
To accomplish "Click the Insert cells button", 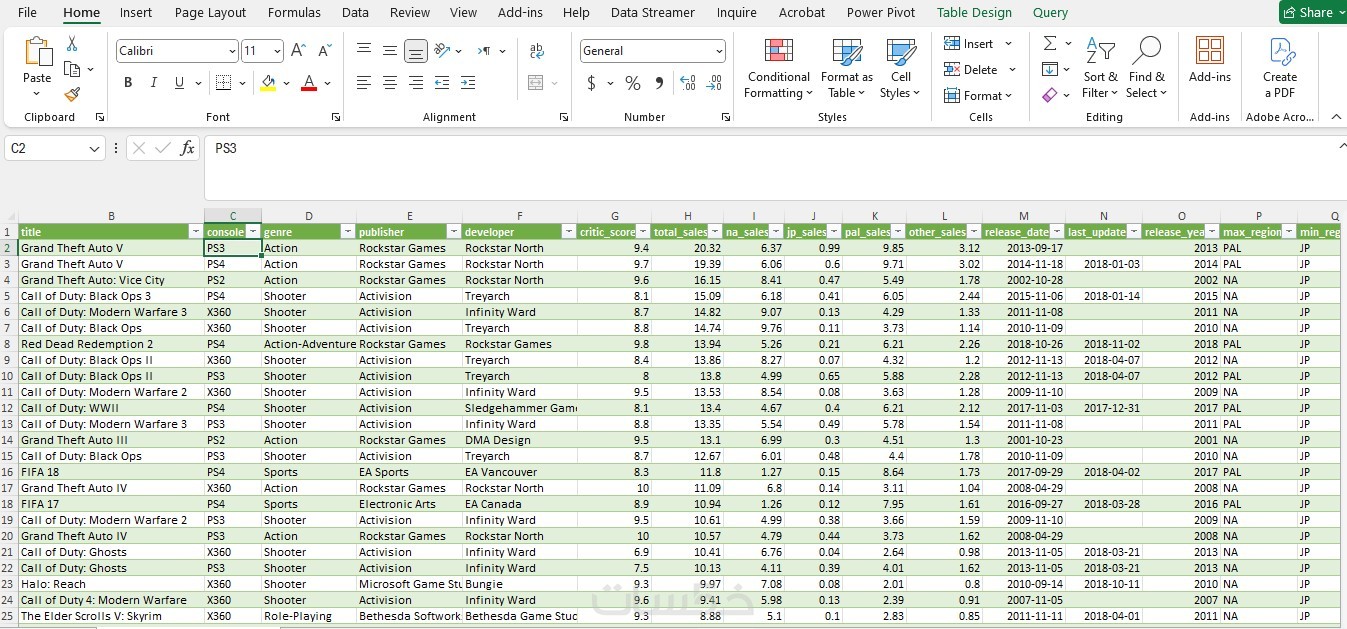I will (x=978, y=44).
